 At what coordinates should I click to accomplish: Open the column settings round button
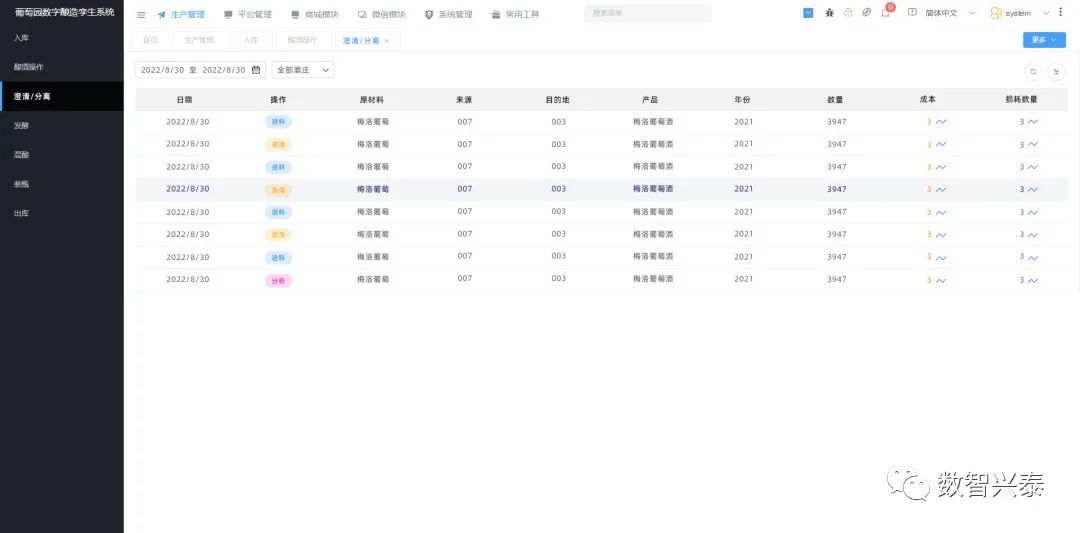click(x=1056, y=71)
